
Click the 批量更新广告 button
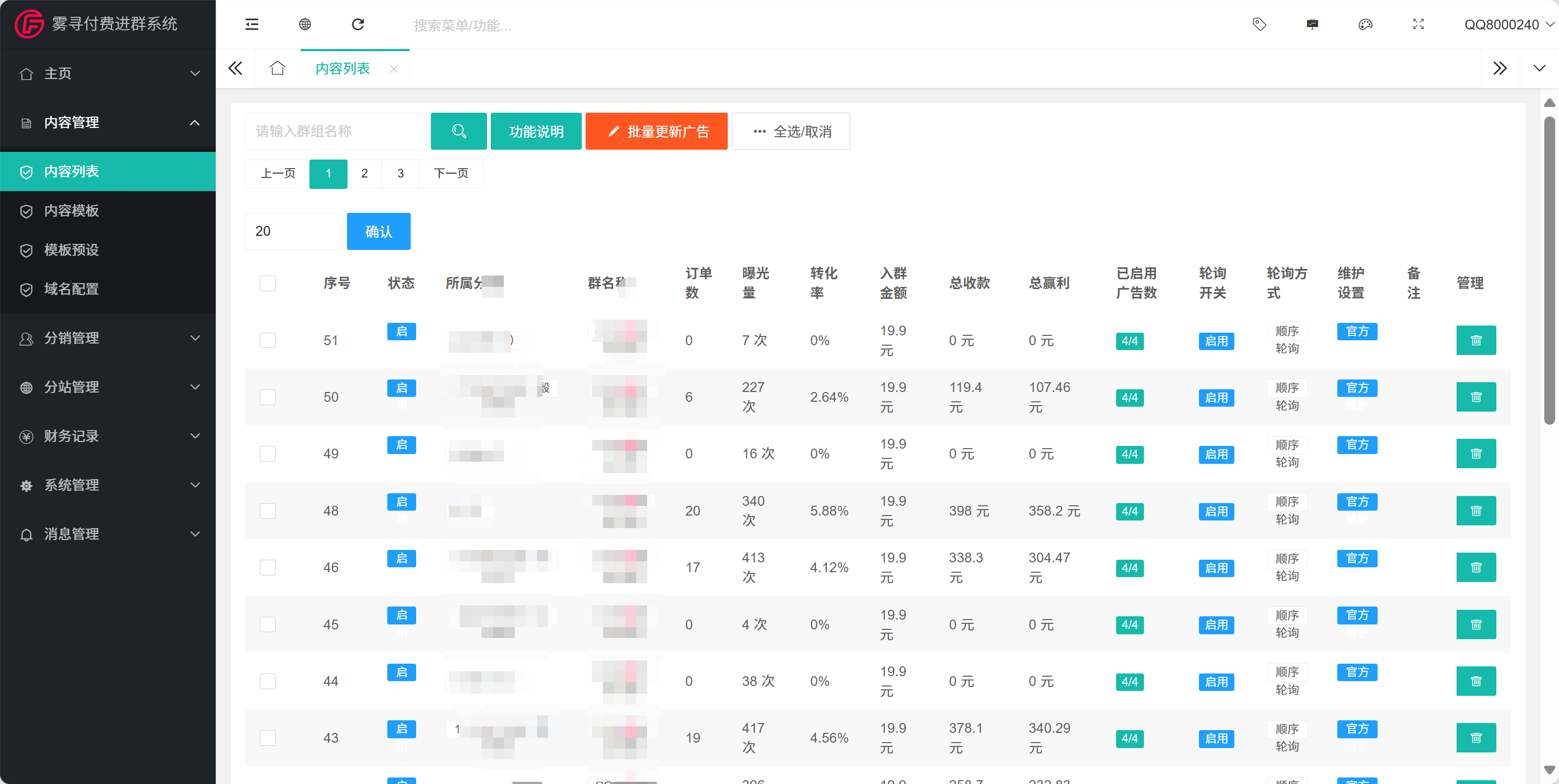pyautogui.click(x=656, y=131)
